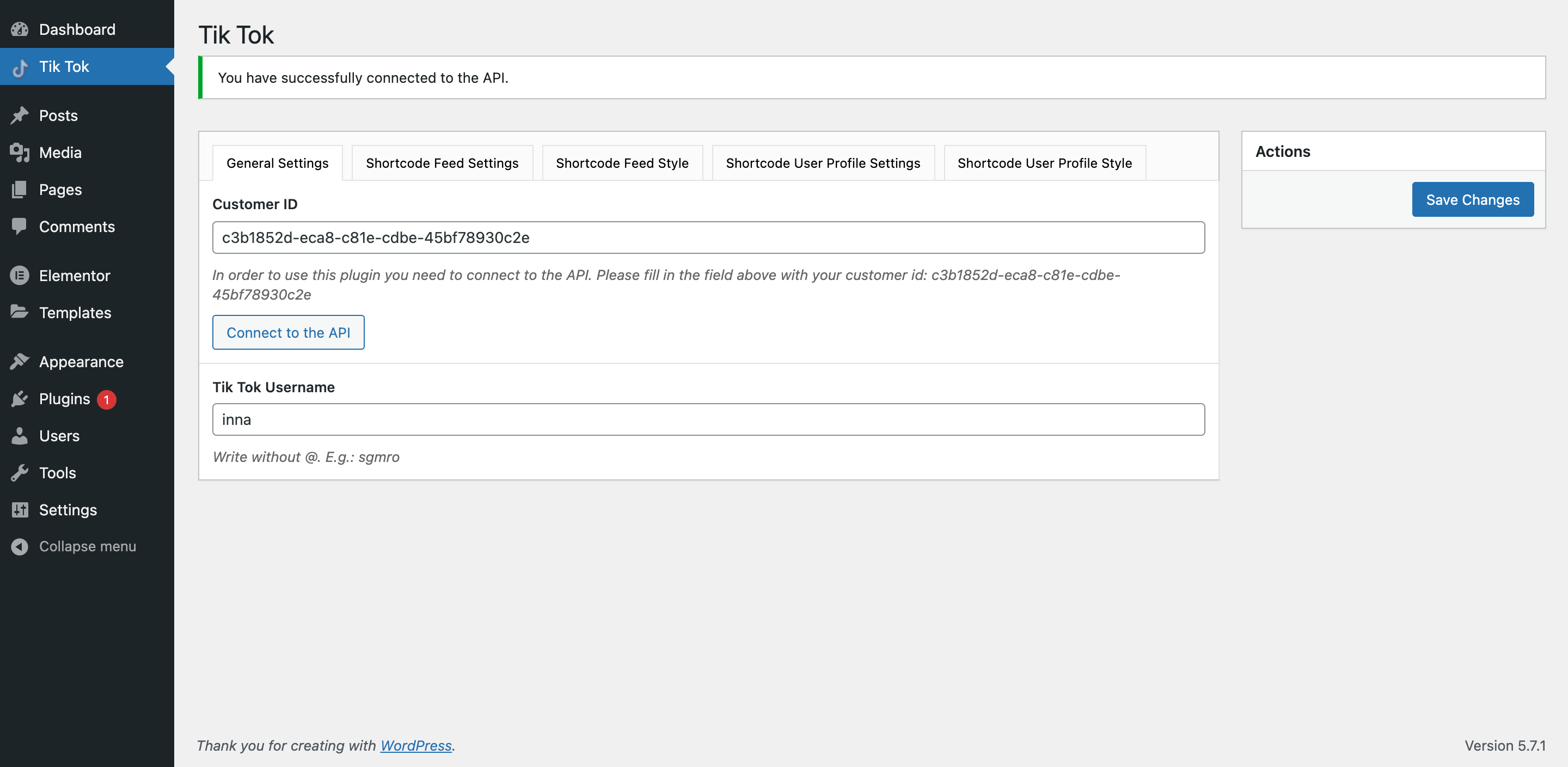
Task: Click the Connect to the API button
Action: [x=289, y=332]
